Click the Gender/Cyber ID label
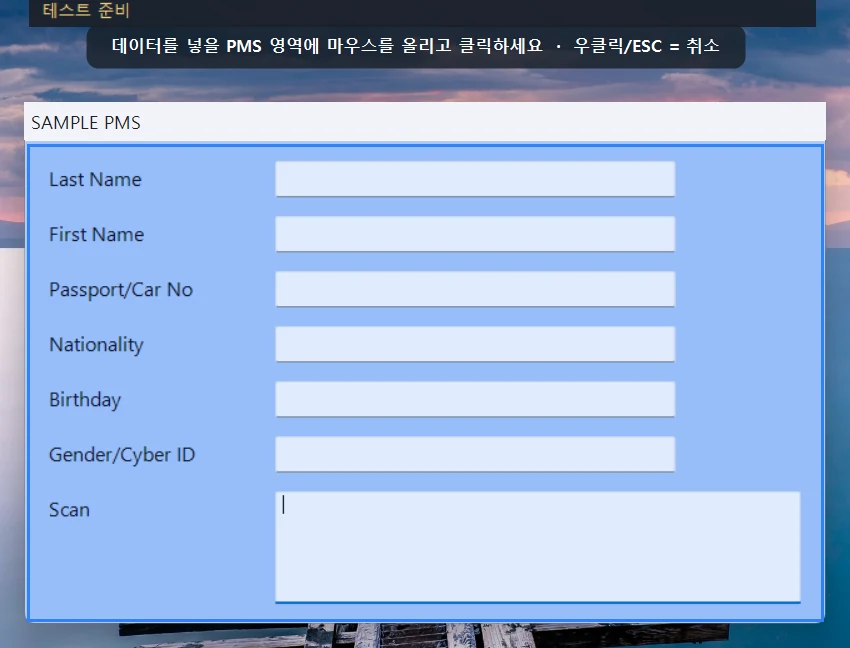Viewport: 850px width, 648px height. 122,455
